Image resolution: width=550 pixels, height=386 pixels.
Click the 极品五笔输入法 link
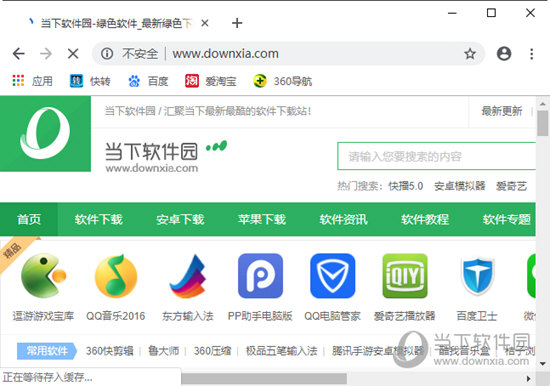click(281, 351)
